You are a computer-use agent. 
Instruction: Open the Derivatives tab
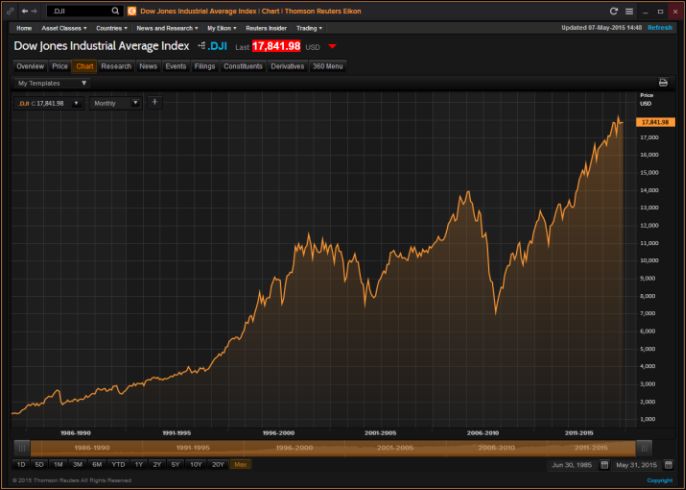tap(287, 66)
